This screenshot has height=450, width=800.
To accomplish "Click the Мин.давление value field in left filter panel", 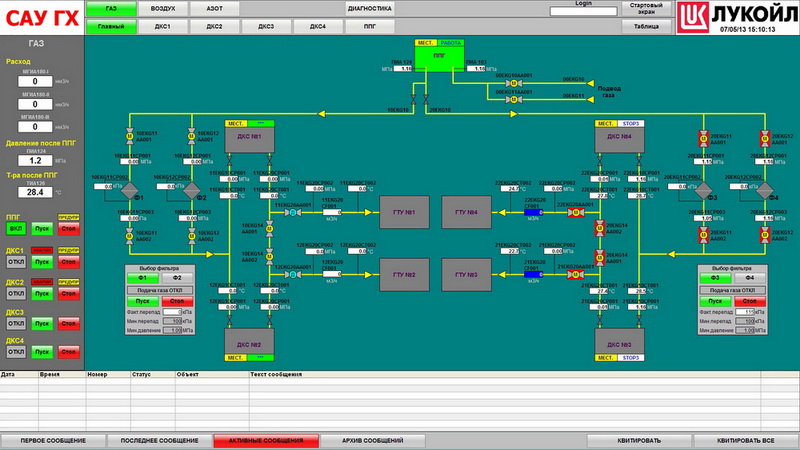I will (x=180, y=329).
